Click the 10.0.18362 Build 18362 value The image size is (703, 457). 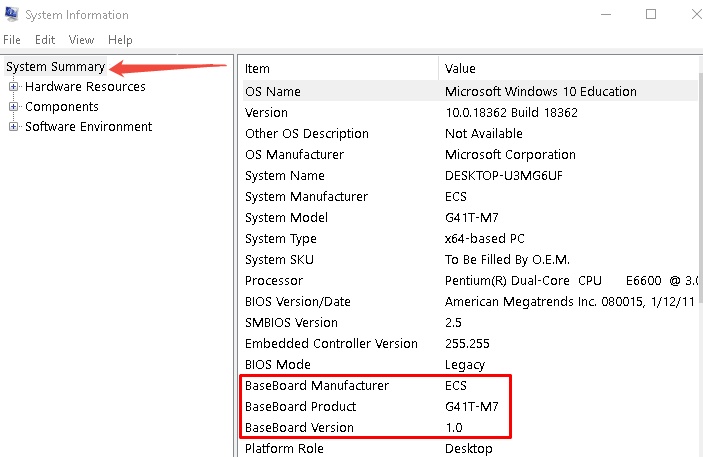tap(512, 113)
